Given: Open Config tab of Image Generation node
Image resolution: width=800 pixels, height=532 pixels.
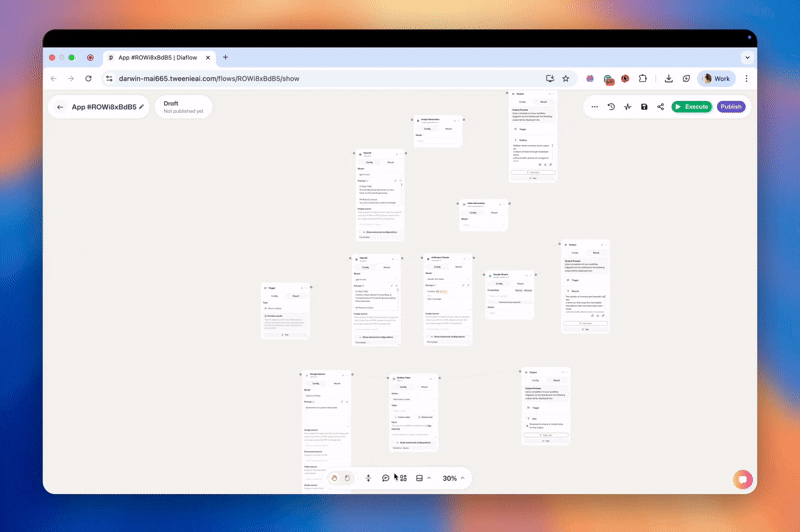Looking at the screenshot, I should (428, 129).
